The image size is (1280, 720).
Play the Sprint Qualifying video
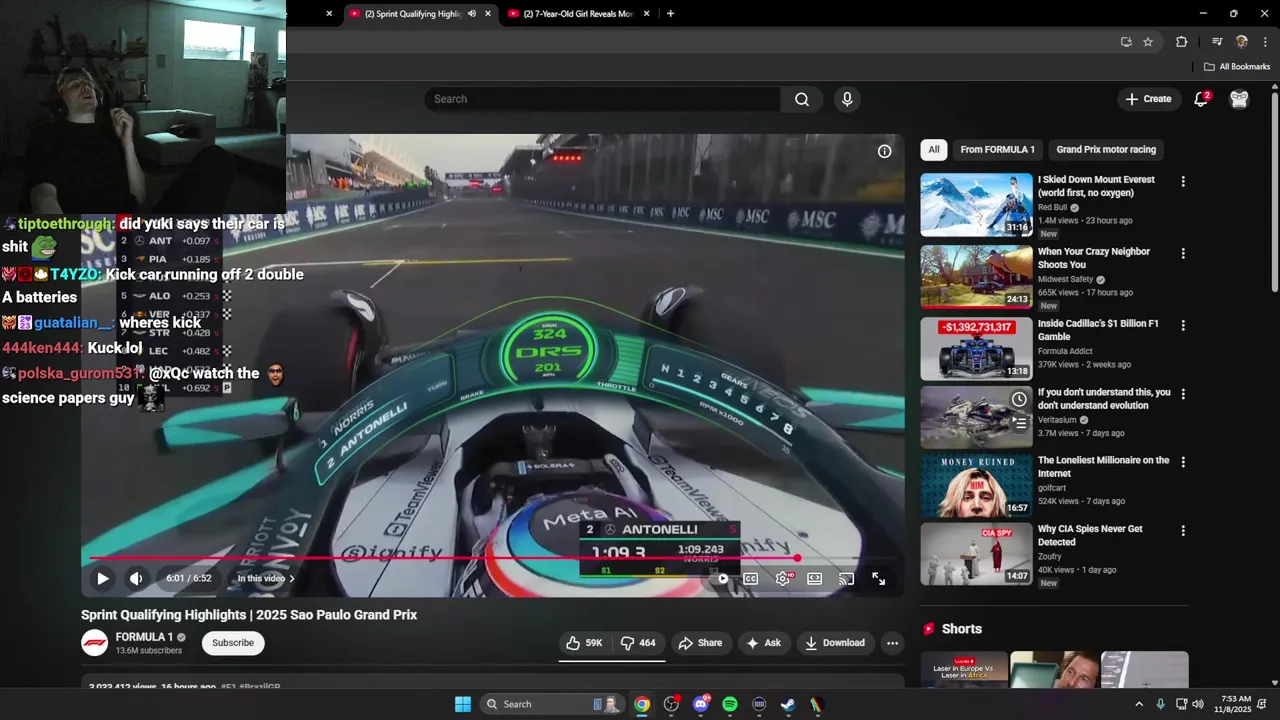[102, 578]
